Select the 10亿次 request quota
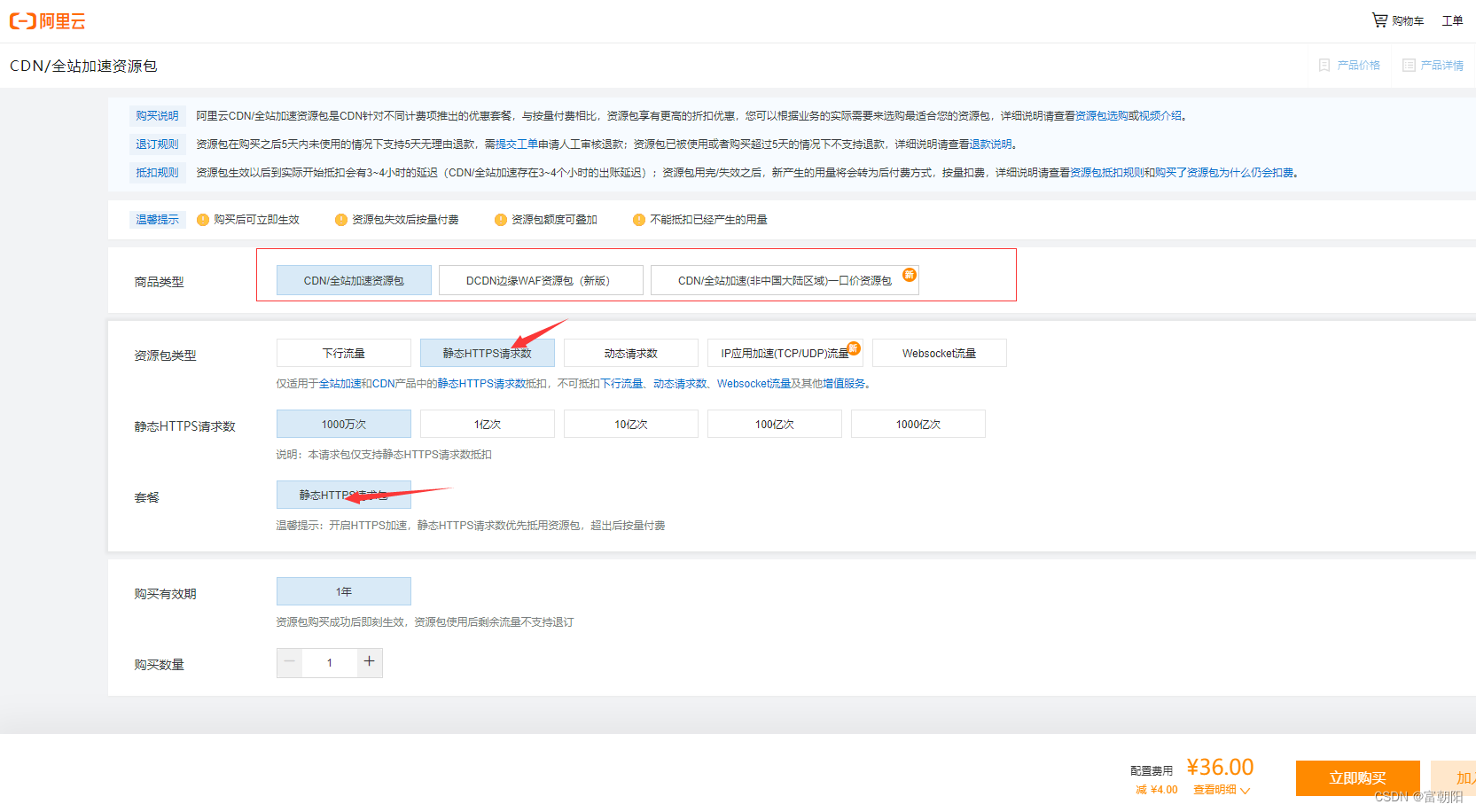Screen dimensions: 1476x812 pyautogui.click(x=631, y=424)
